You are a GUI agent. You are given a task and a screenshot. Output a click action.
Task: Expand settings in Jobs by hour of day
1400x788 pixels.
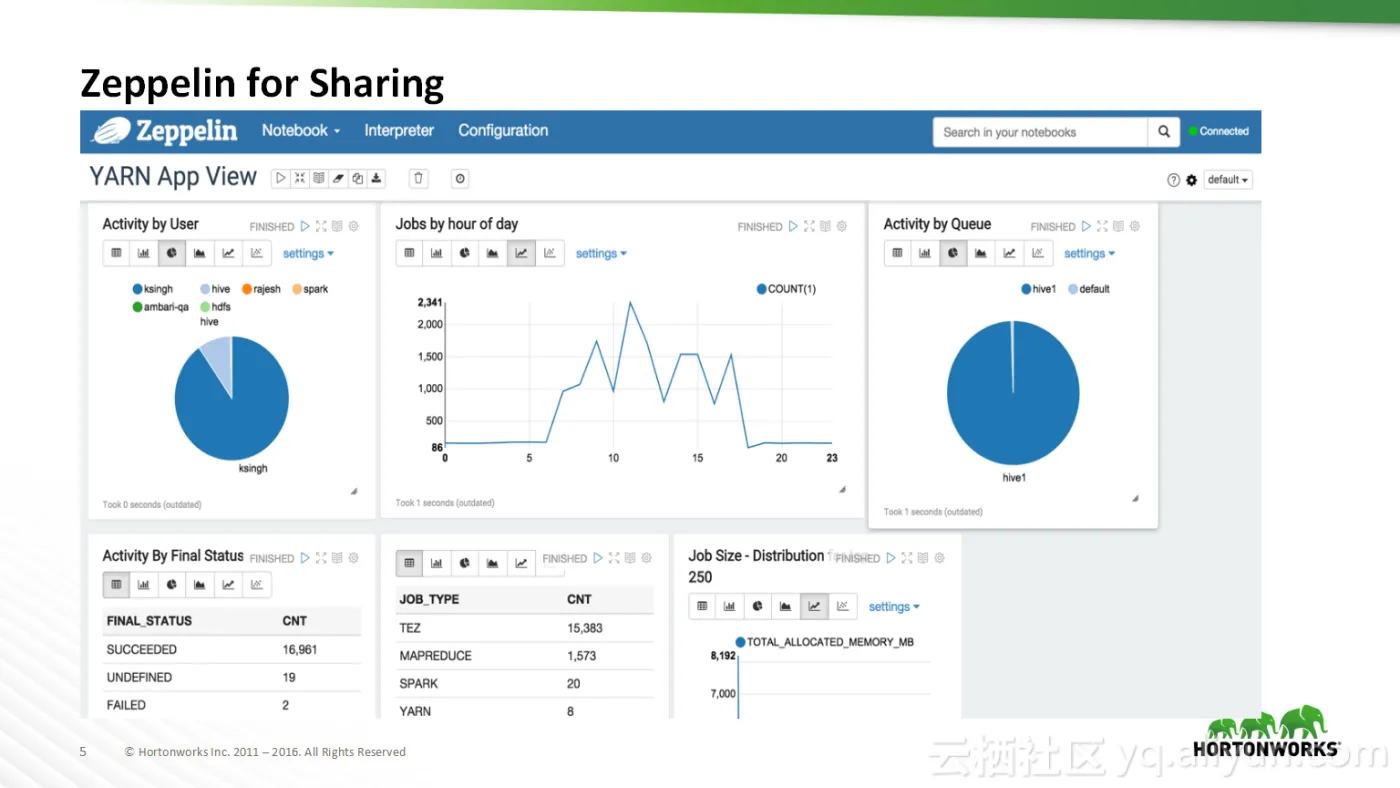[601, 254]
